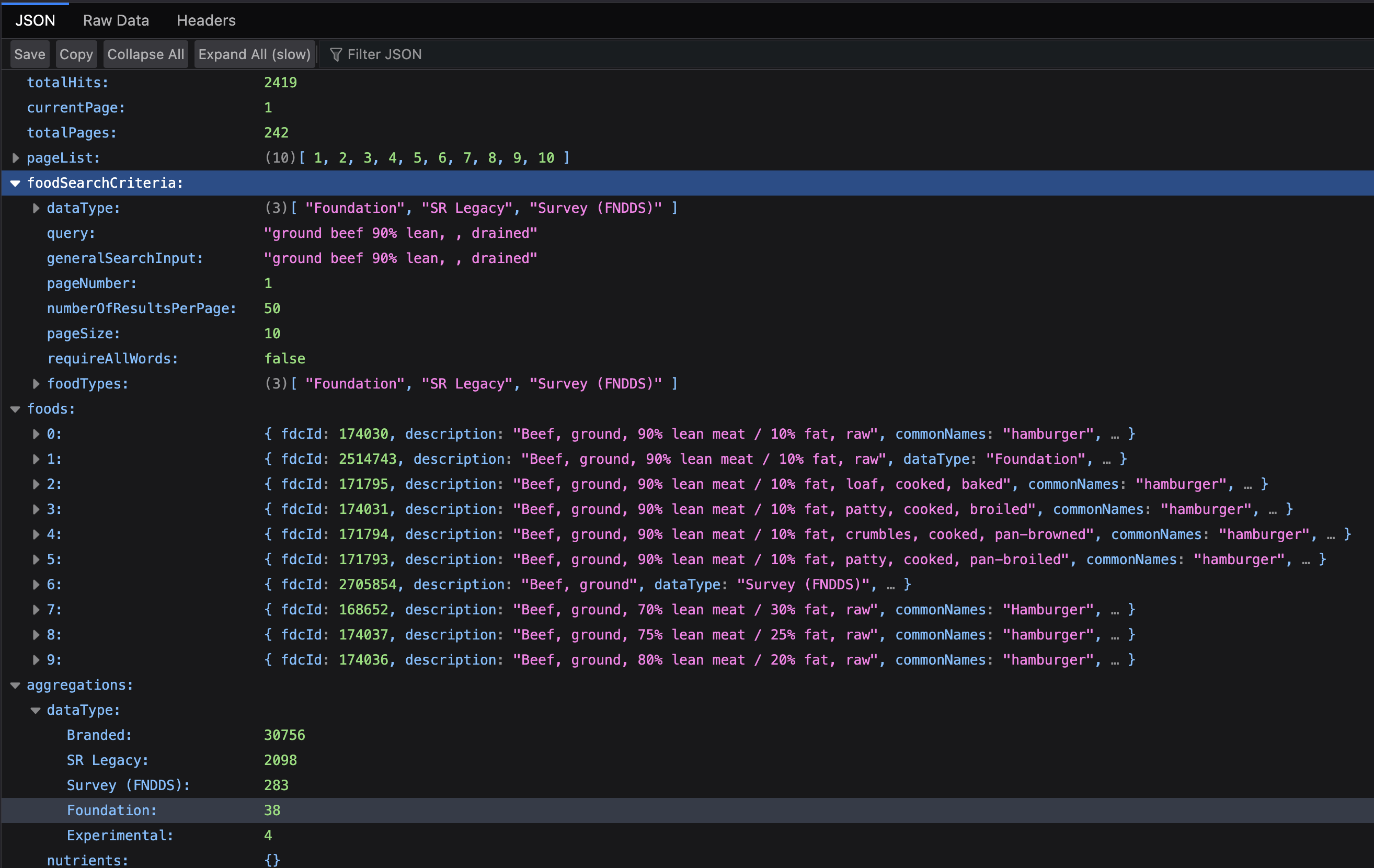1374x868 pixels.
Task: Click the Save button to download JSON
Action: [30, 54]
